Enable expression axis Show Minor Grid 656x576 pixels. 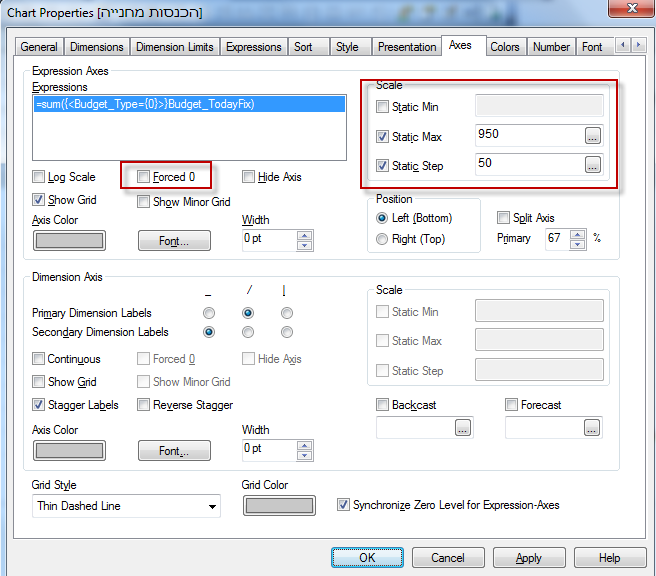coord(143,202)
